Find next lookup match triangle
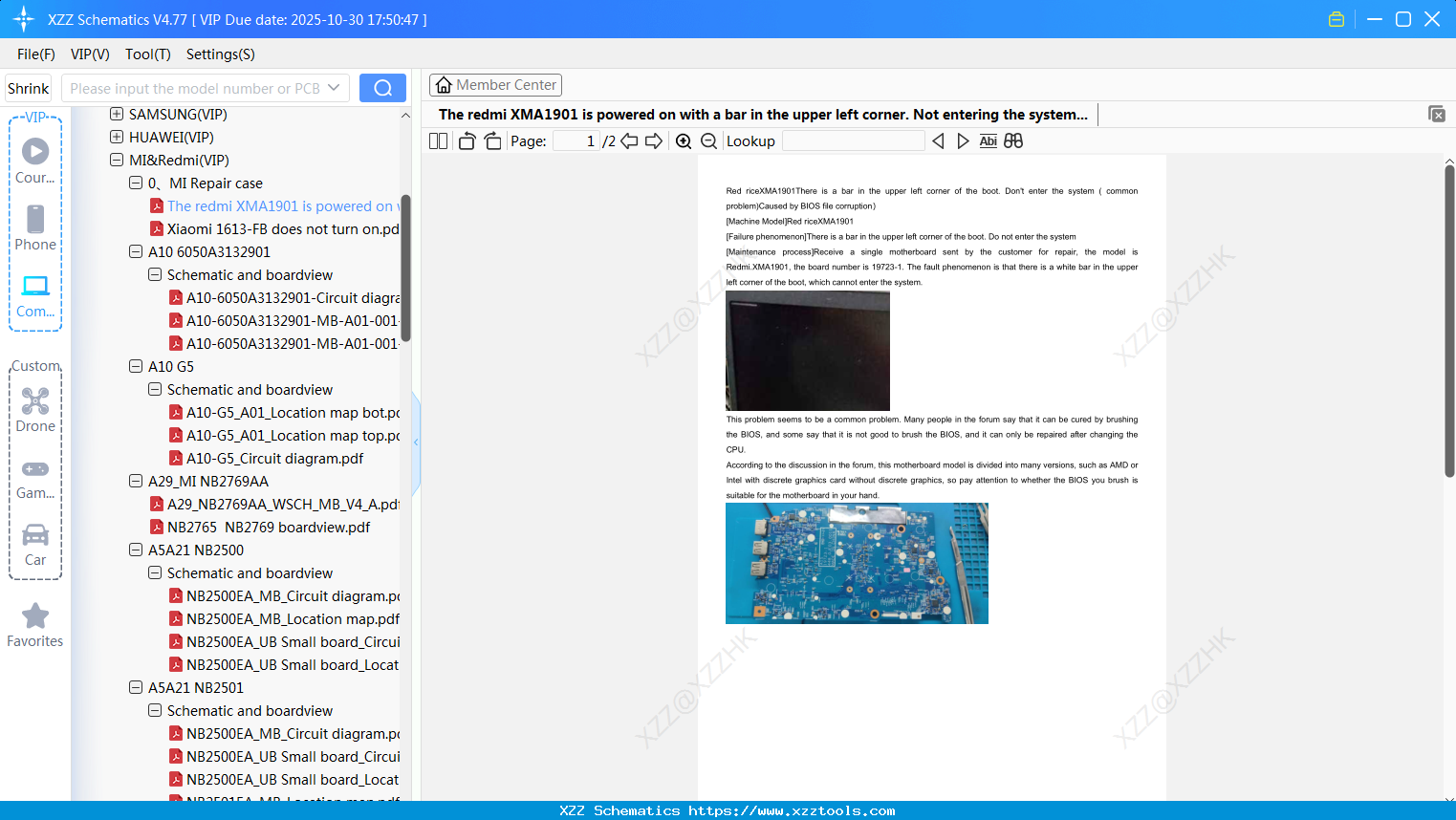Viewport: 1456px width, 820px height. 963,141
